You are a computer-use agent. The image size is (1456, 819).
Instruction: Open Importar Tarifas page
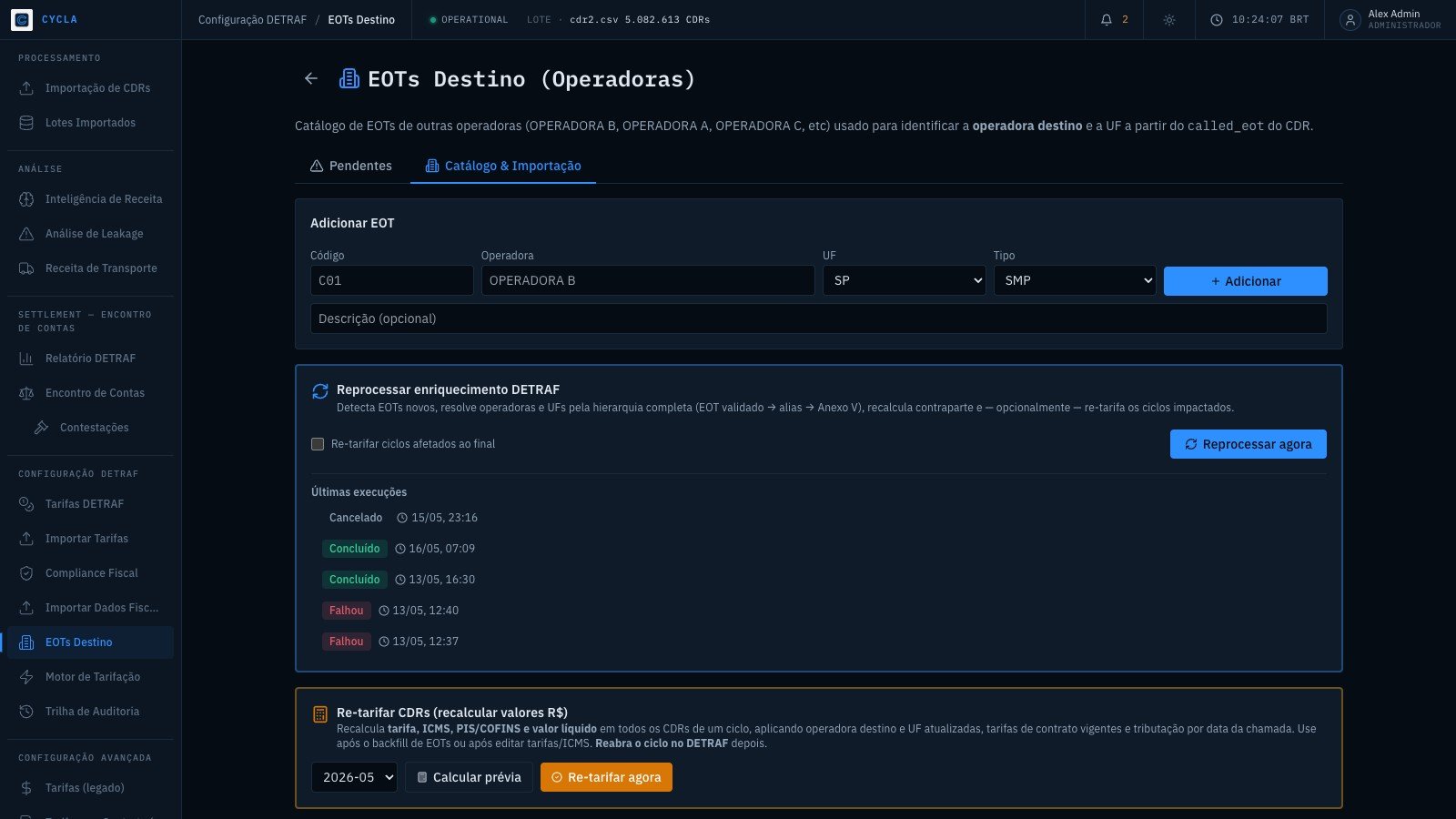90,539
